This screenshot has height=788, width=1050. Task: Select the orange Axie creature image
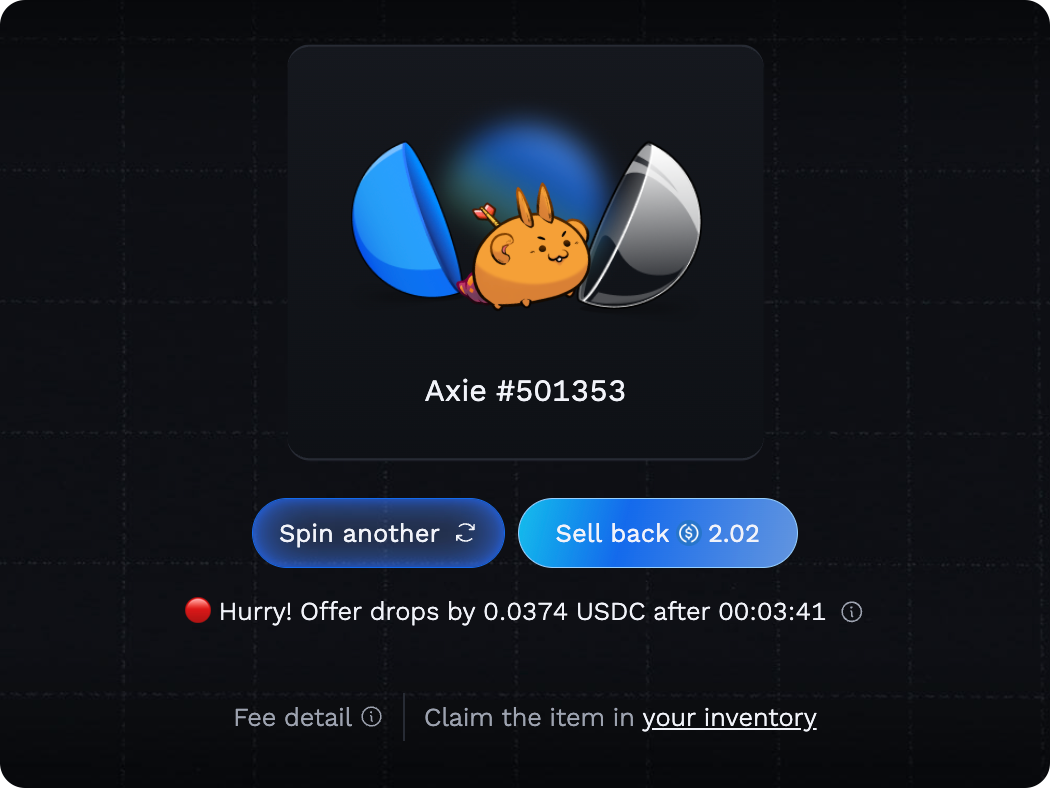coord(529,250)
